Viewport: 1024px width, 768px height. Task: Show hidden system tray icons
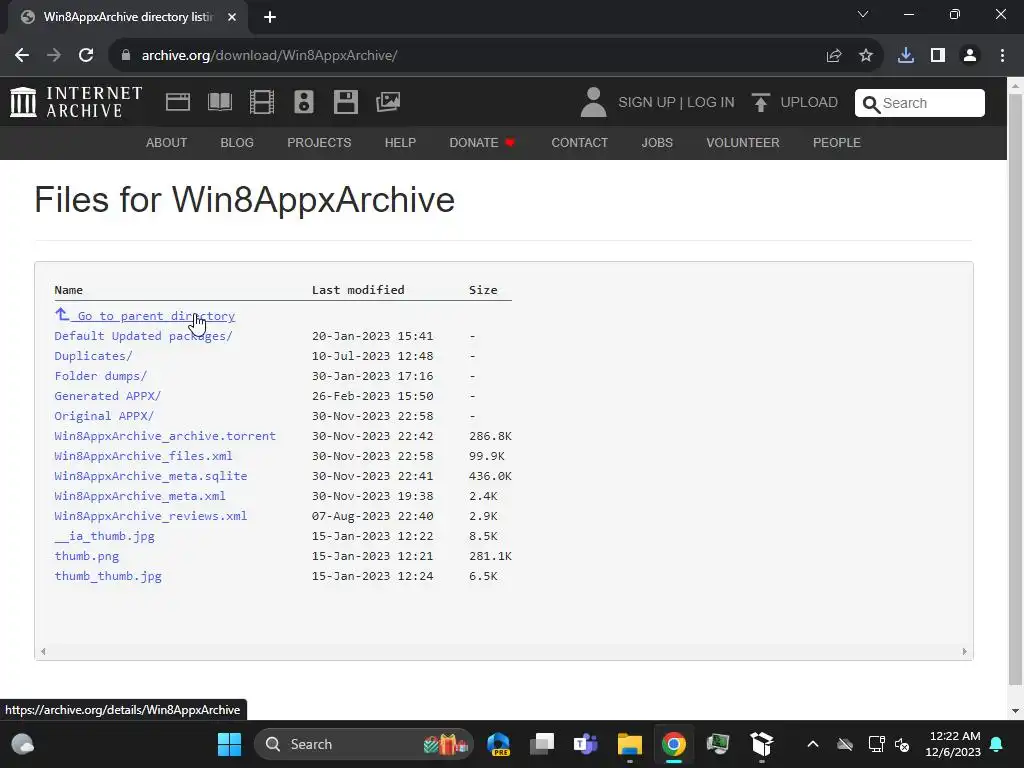pos(813,744)
